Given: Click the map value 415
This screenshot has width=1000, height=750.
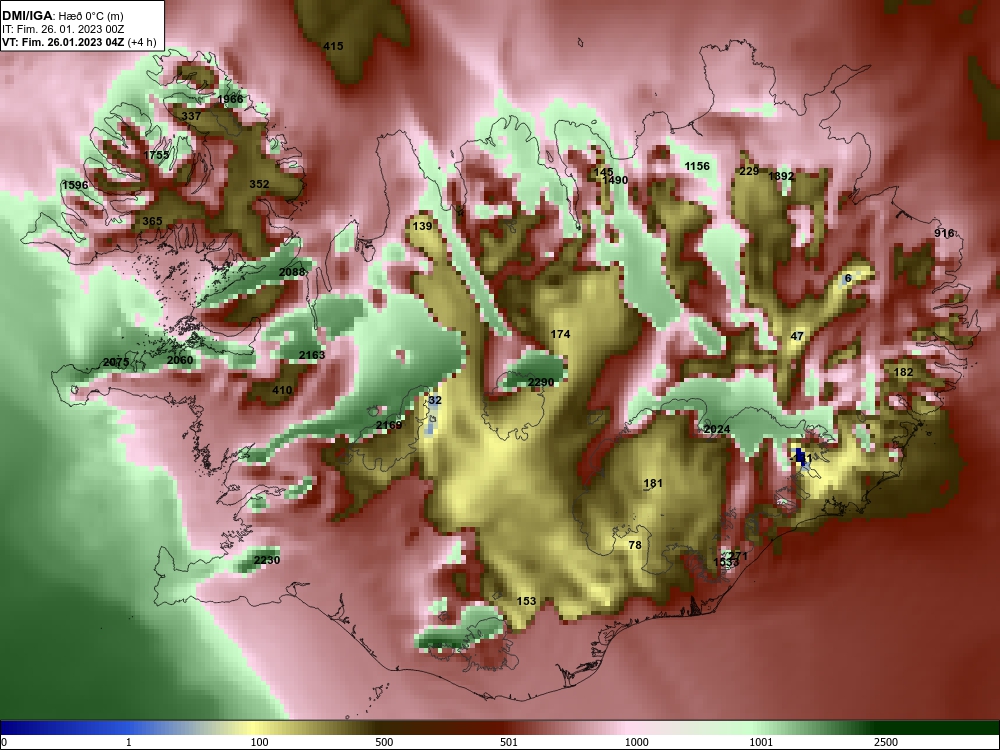Looking at the screenshot, I should click(x=333, y=46).
